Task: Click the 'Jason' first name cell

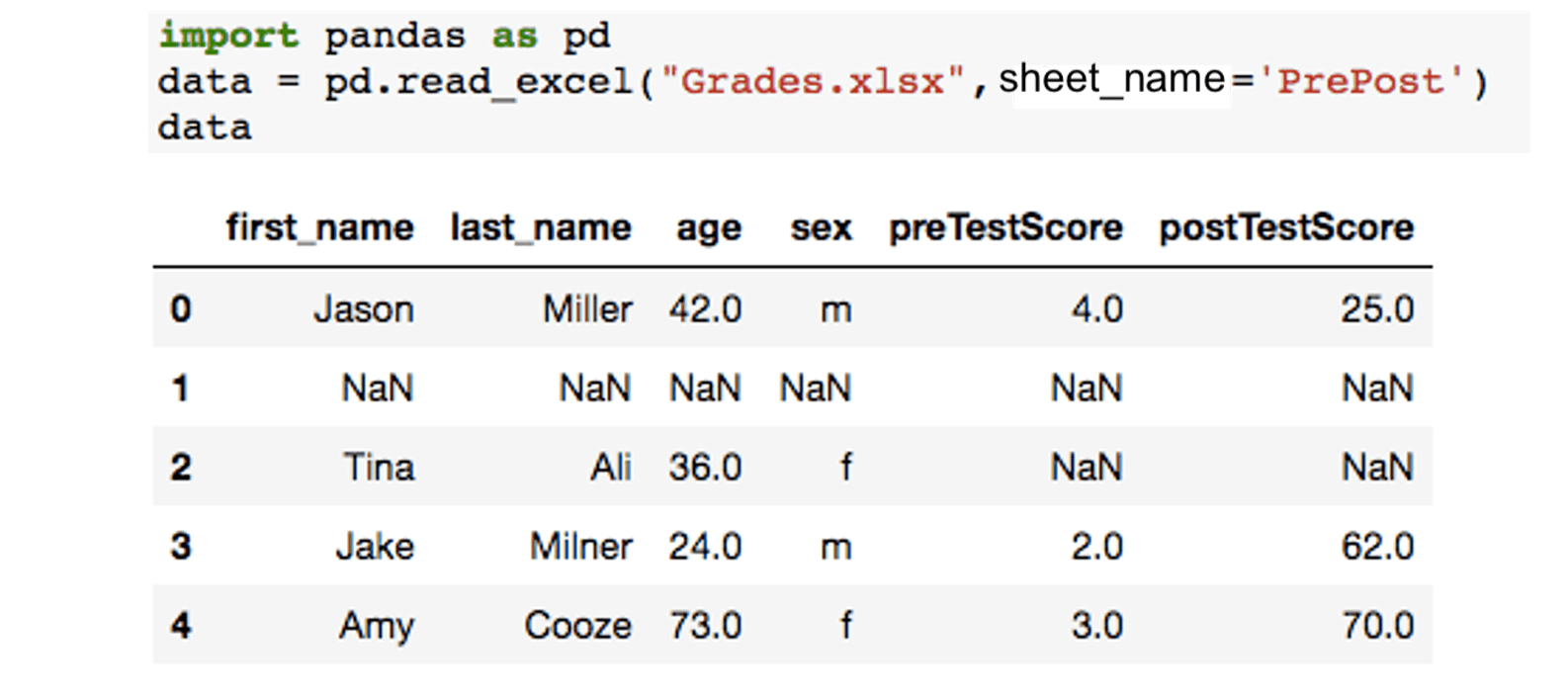Action: [x=364, y=309]
